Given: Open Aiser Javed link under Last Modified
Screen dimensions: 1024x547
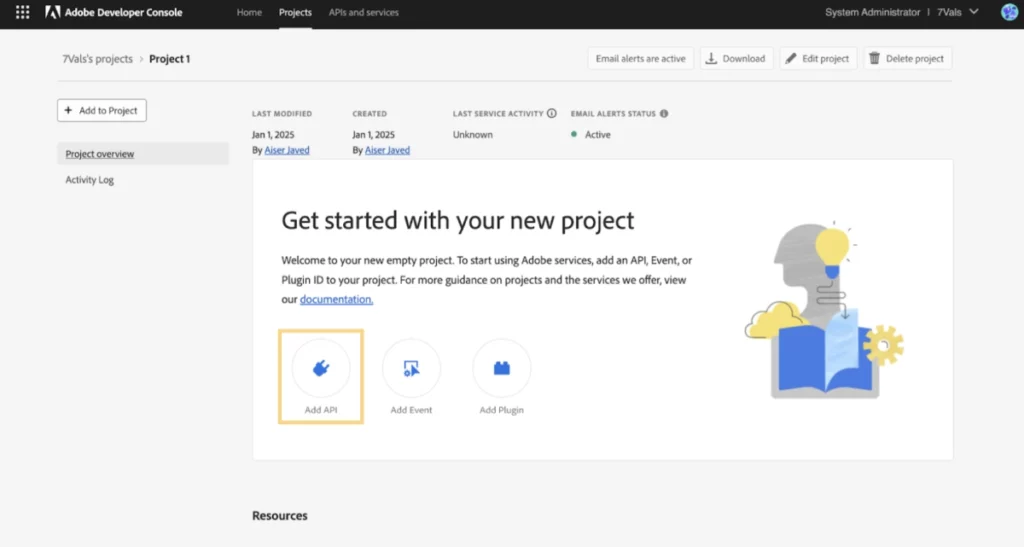Looking at the screenshot, I should 287,150.
